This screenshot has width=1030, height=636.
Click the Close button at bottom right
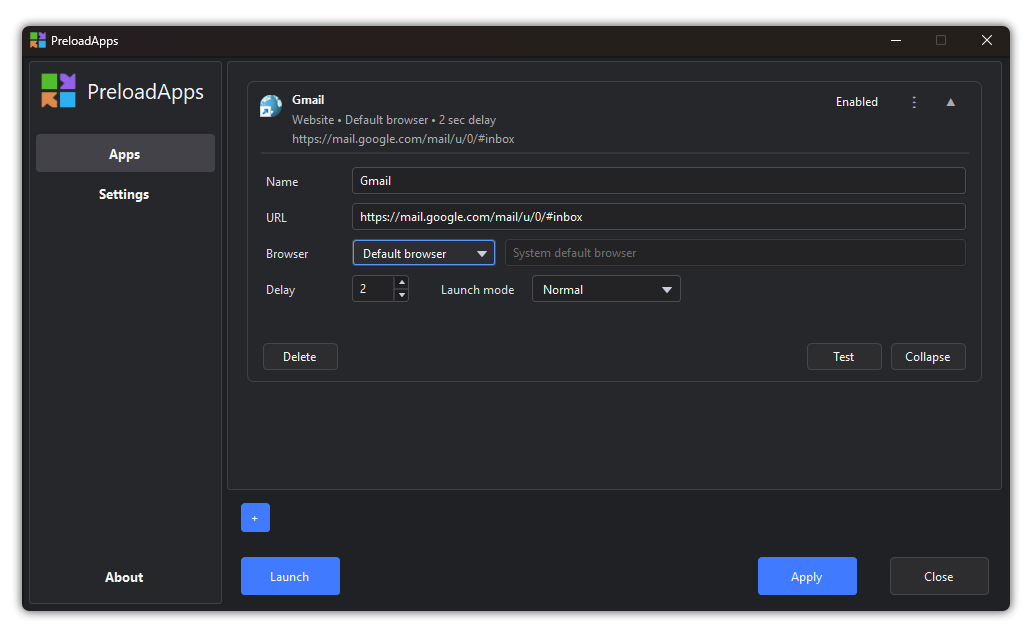(939, 576)
